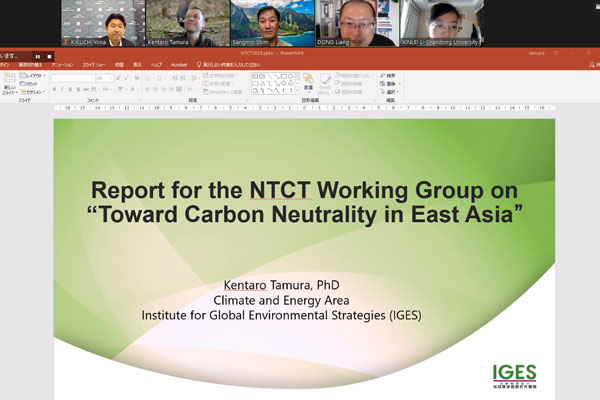The height and width of the screenshot is (400, 600).
Task: Select the Arrow line shape
Action: [276, 76]
